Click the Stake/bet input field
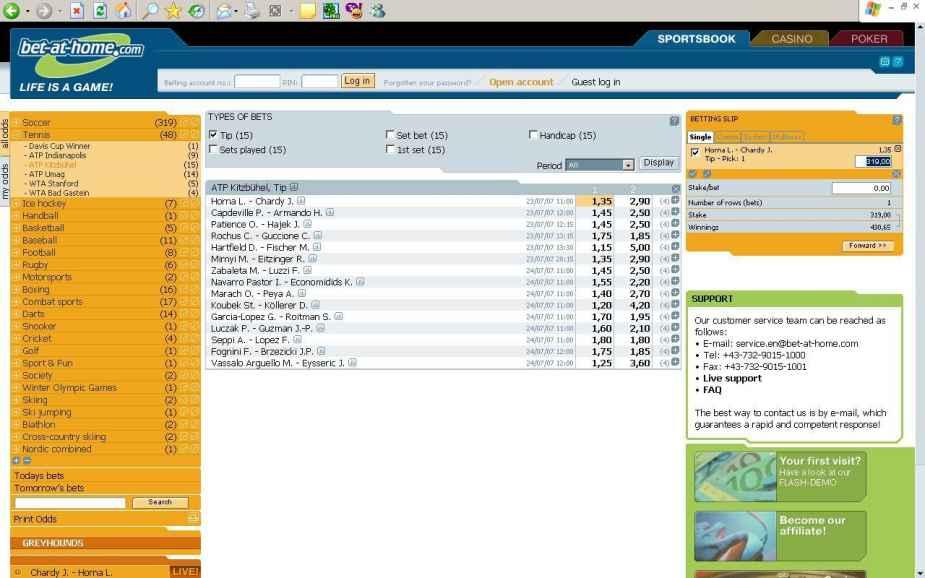This screenshot has height=578, width=925. (x=866, y=187)
